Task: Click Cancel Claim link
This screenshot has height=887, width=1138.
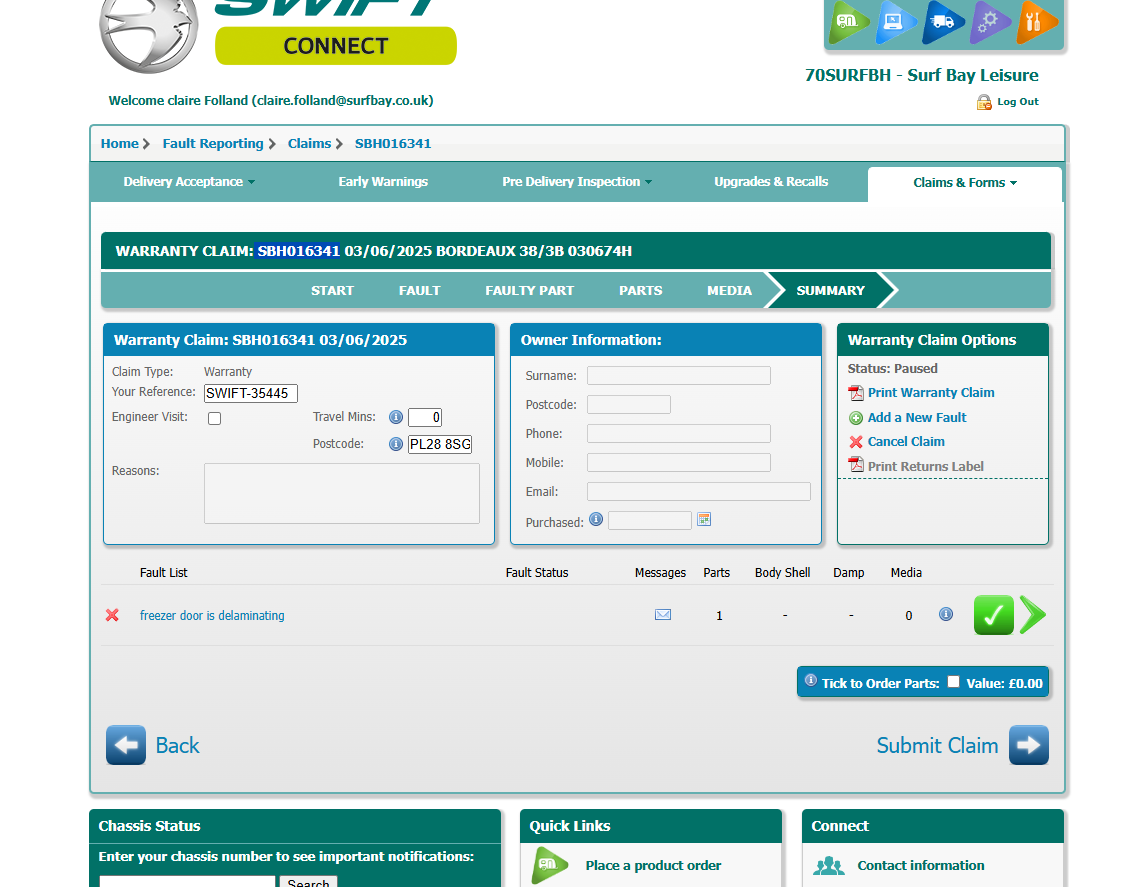Action: click(906, 441)
